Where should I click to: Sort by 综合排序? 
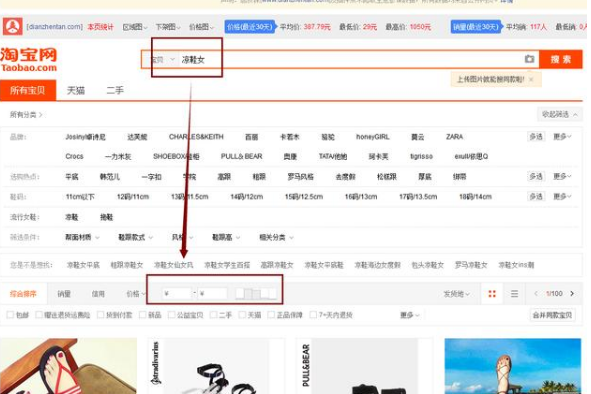23,294
